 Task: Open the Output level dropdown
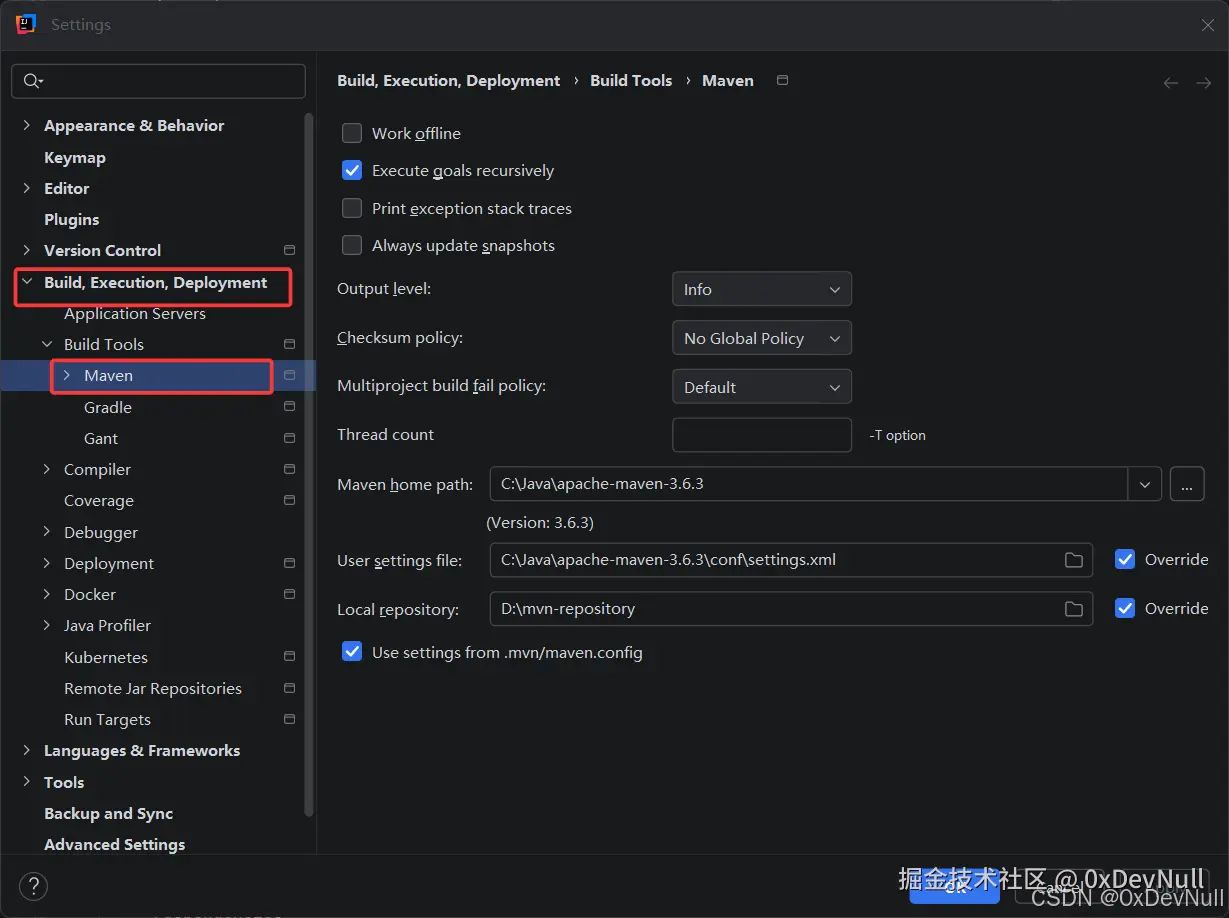pos(762,289)
